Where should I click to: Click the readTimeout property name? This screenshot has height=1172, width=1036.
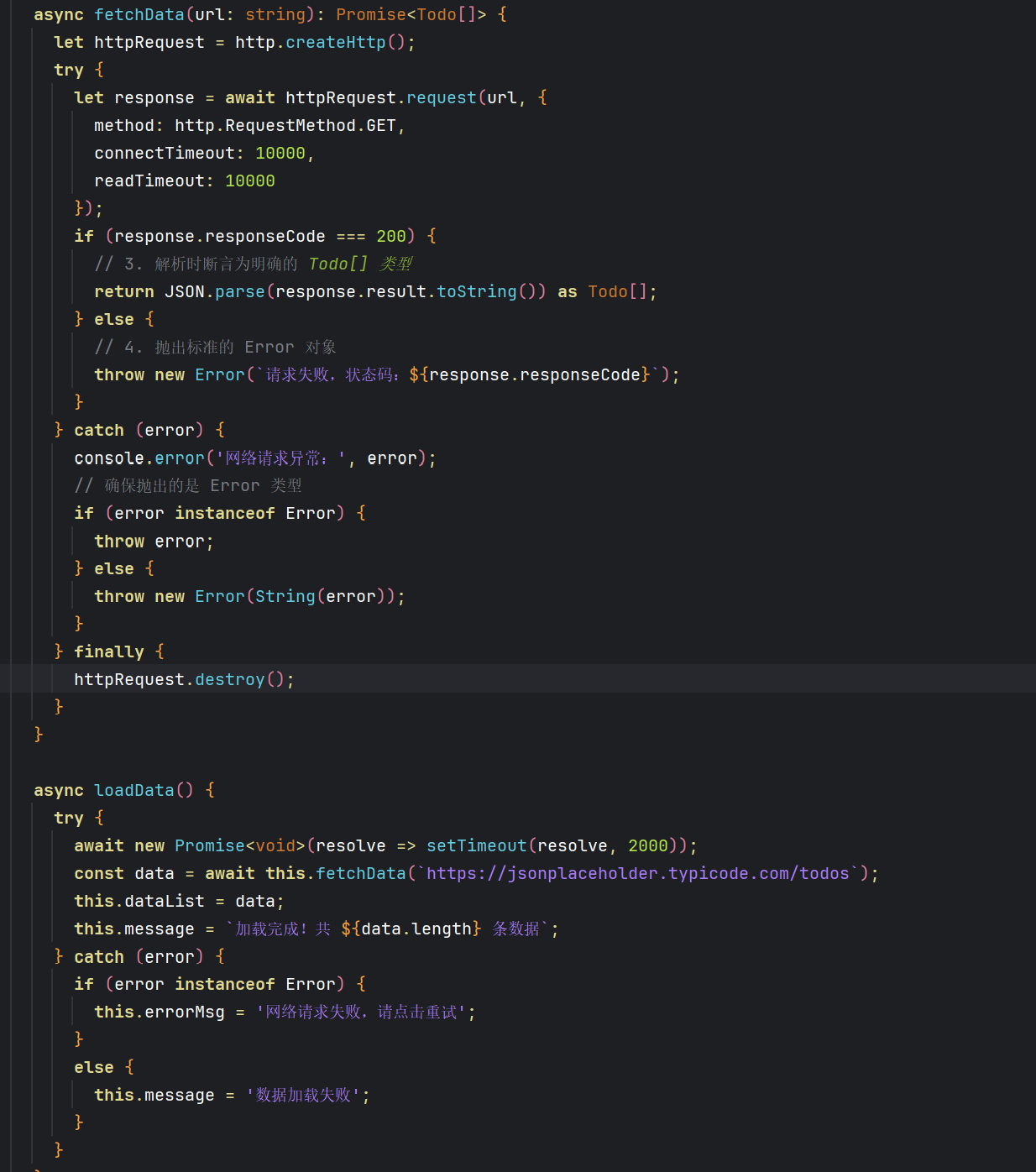149,181
